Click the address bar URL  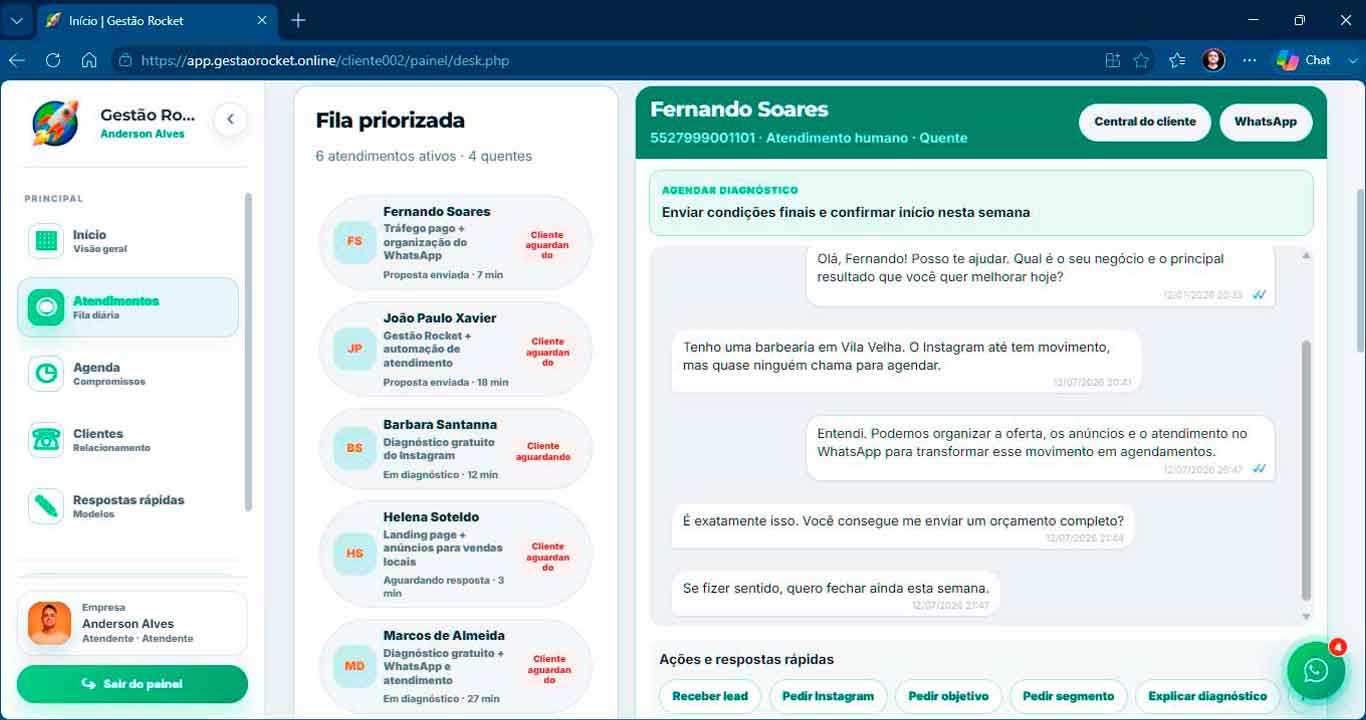tap(325, 61)
